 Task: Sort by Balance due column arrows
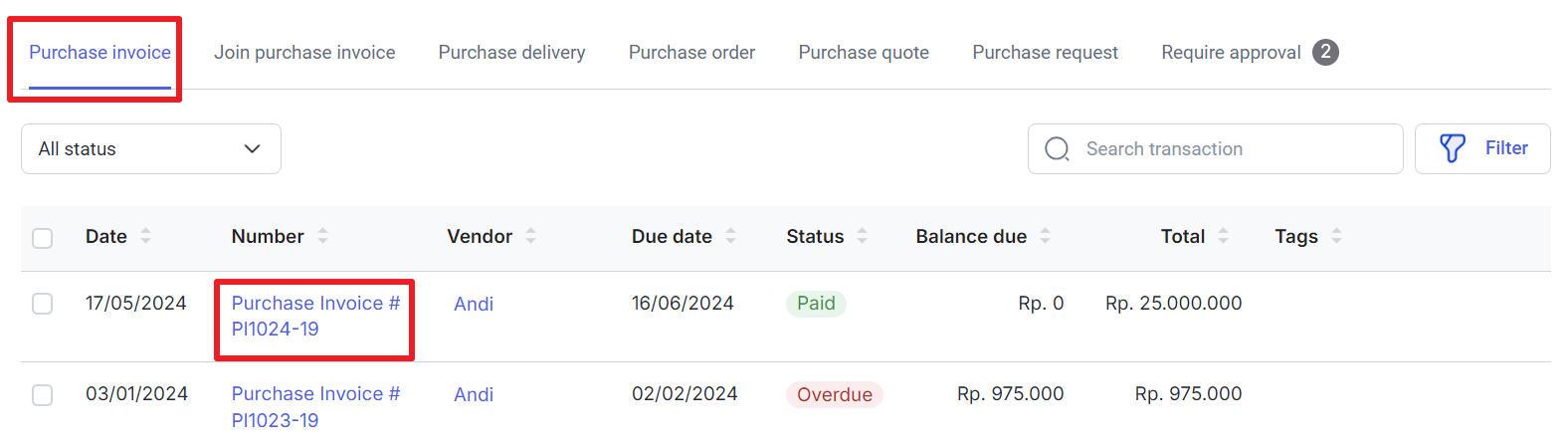point(1046,236)
